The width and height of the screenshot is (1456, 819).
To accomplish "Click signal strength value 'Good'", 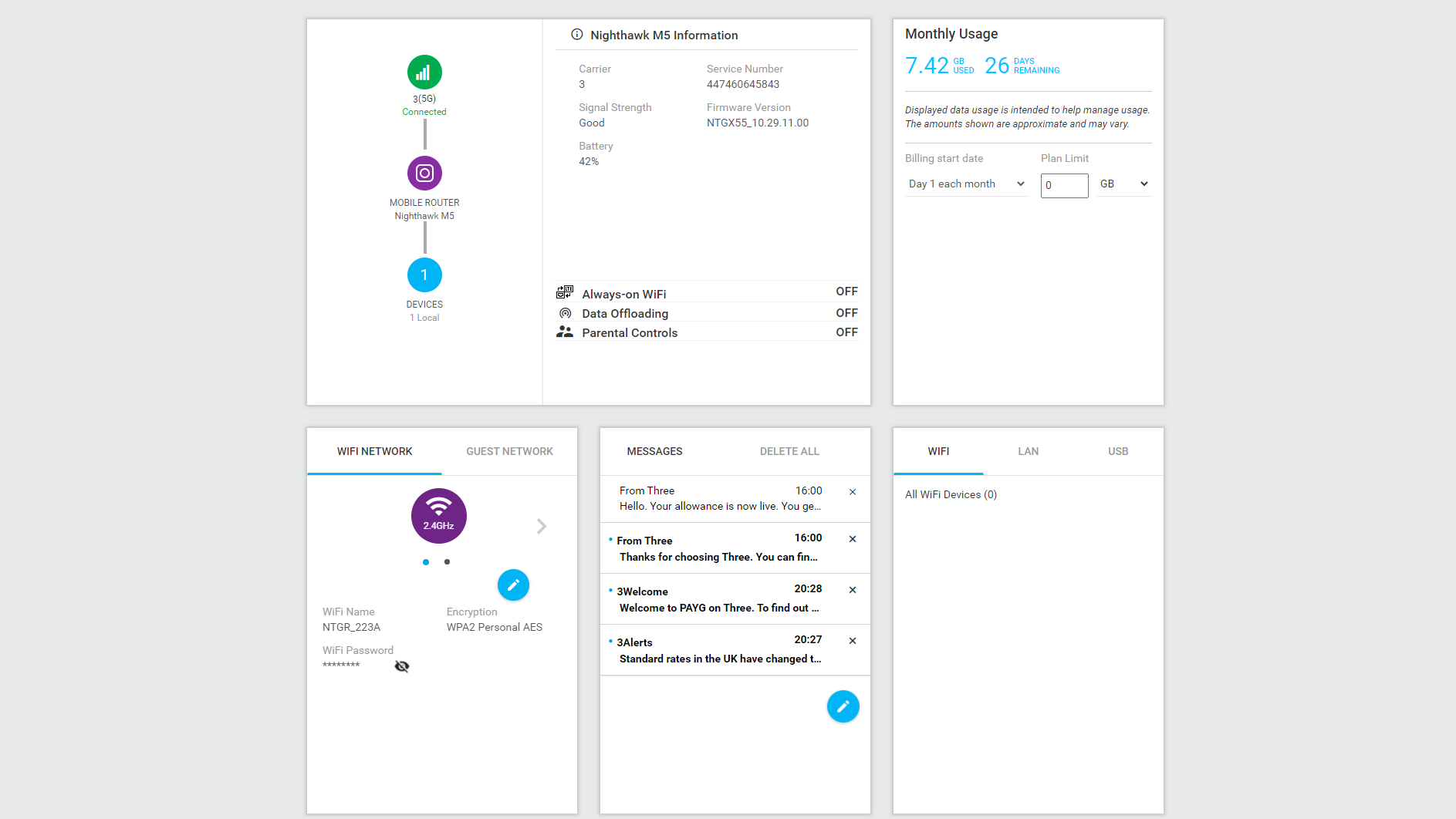I will [x=592, y=123].
